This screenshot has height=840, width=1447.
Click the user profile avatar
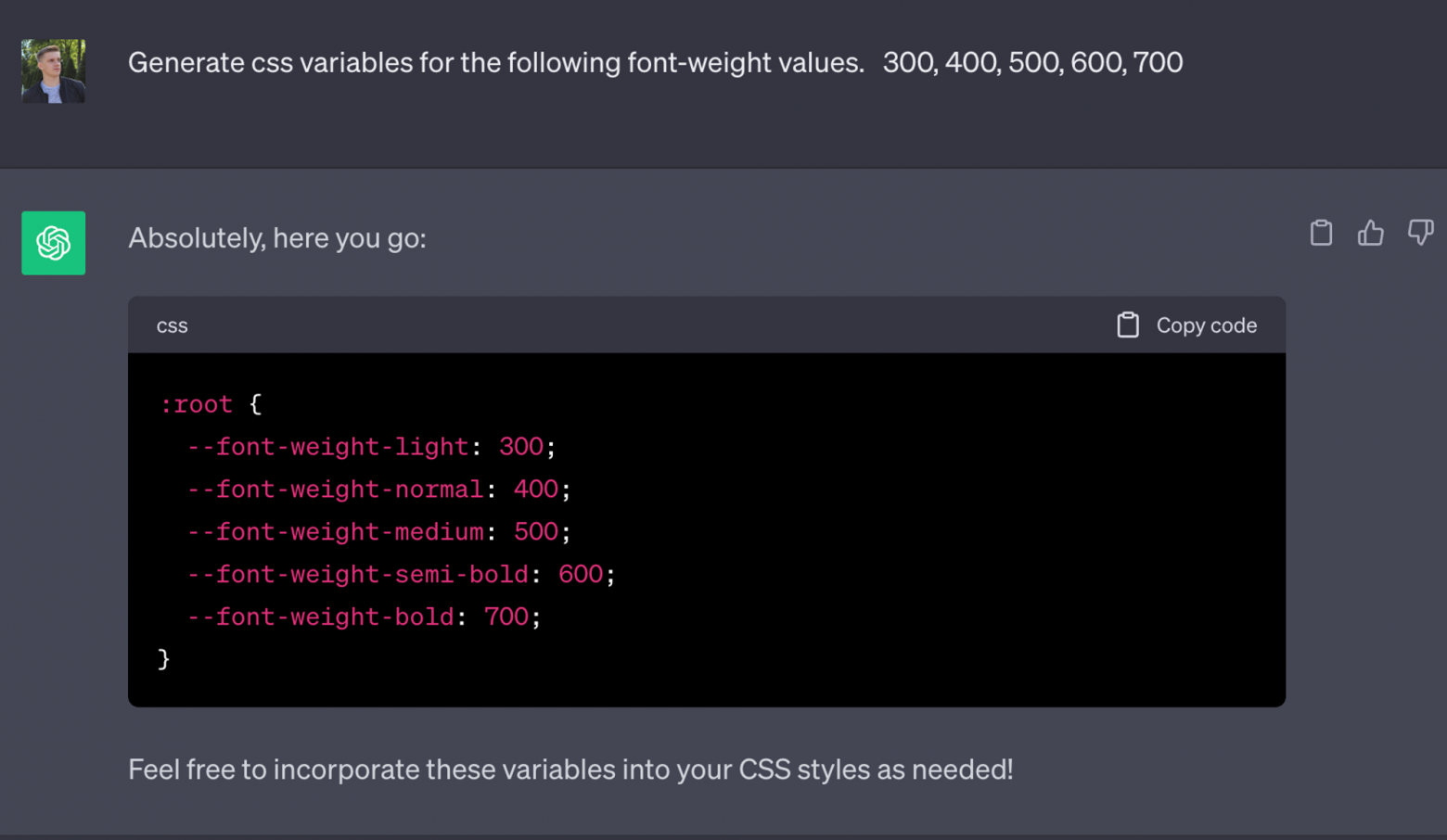point(54,70)
